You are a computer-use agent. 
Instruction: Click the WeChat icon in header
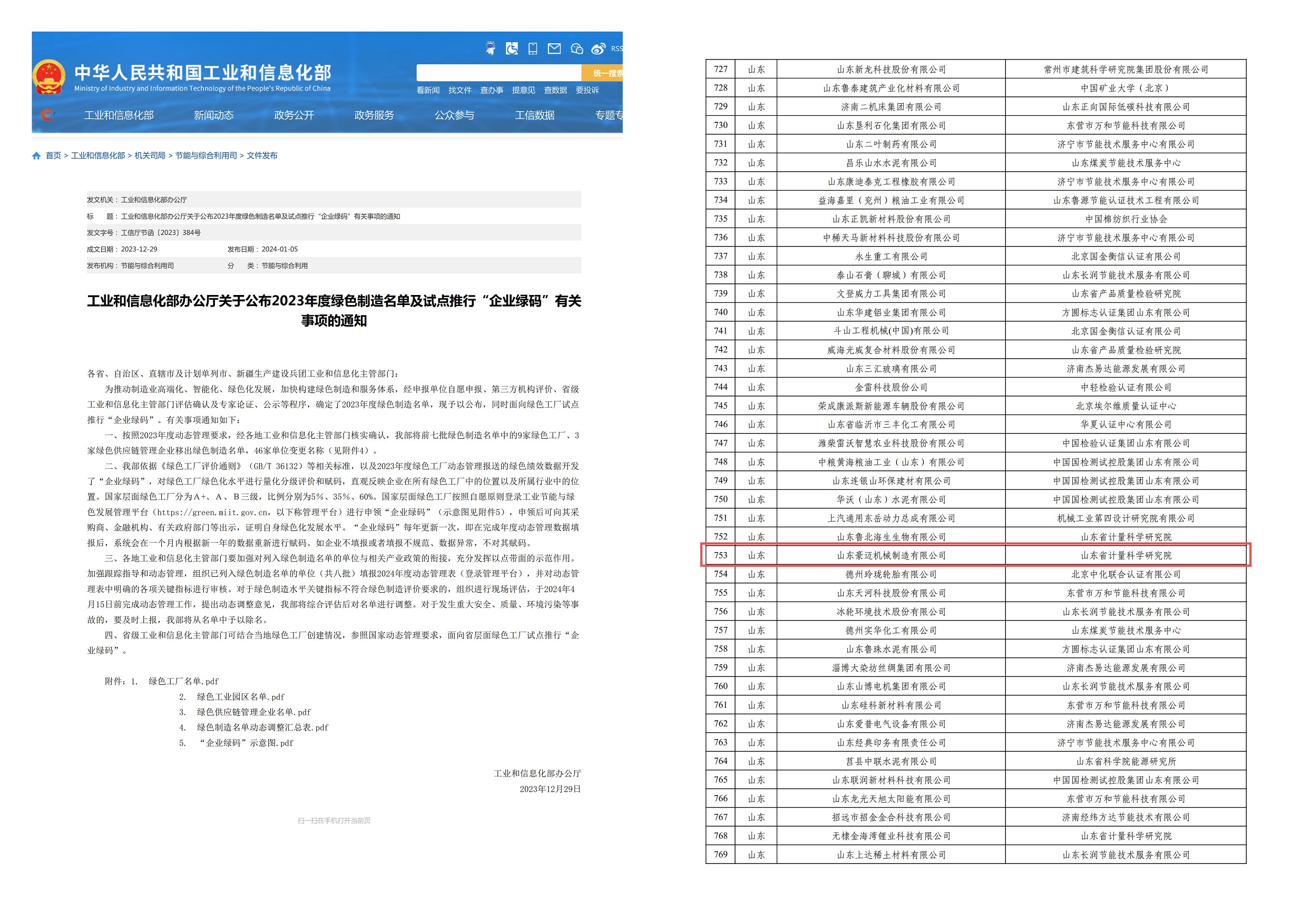[576, 48]
